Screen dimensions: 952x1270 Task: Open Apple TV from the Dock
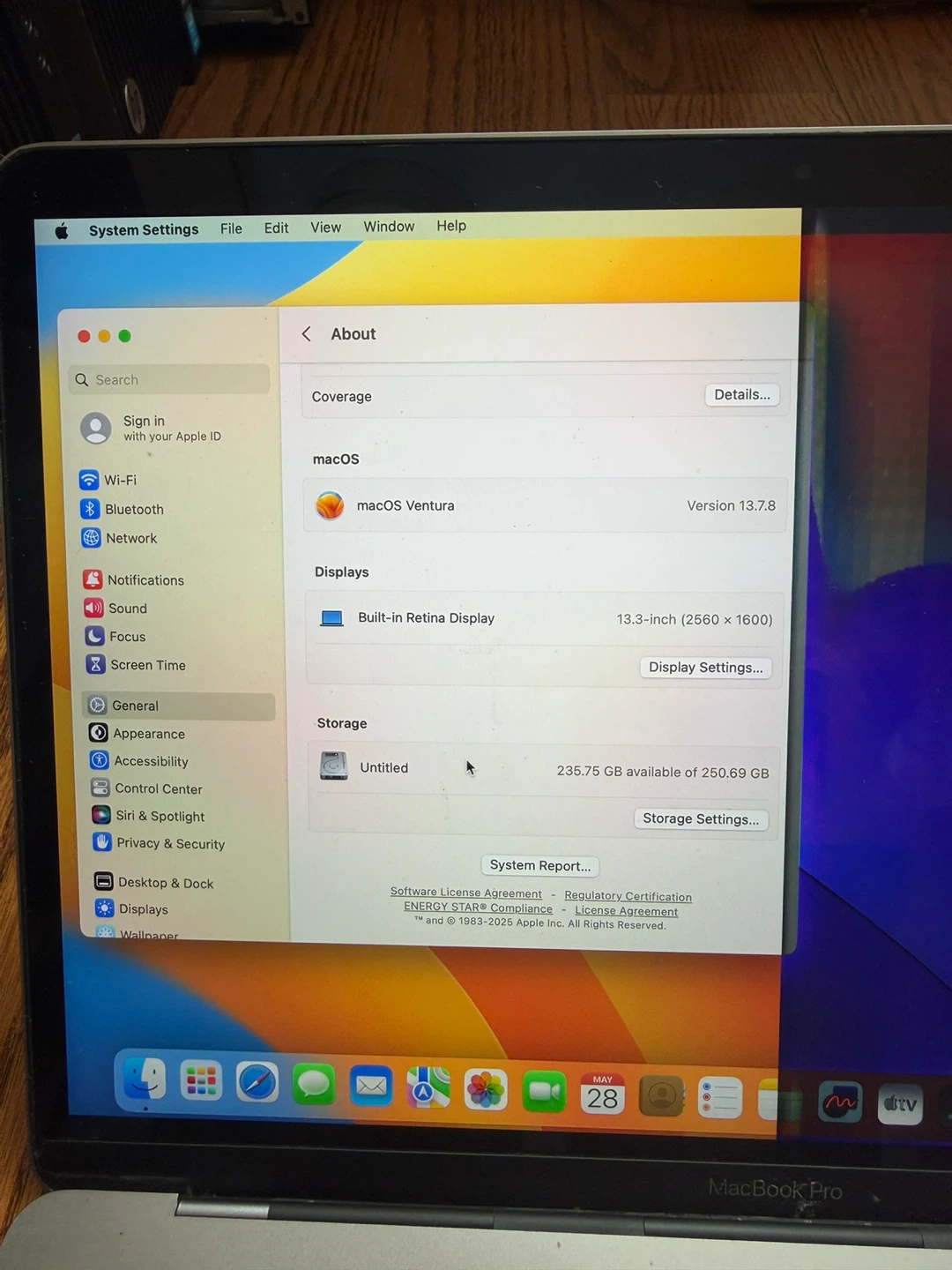tap(900, 1103)
